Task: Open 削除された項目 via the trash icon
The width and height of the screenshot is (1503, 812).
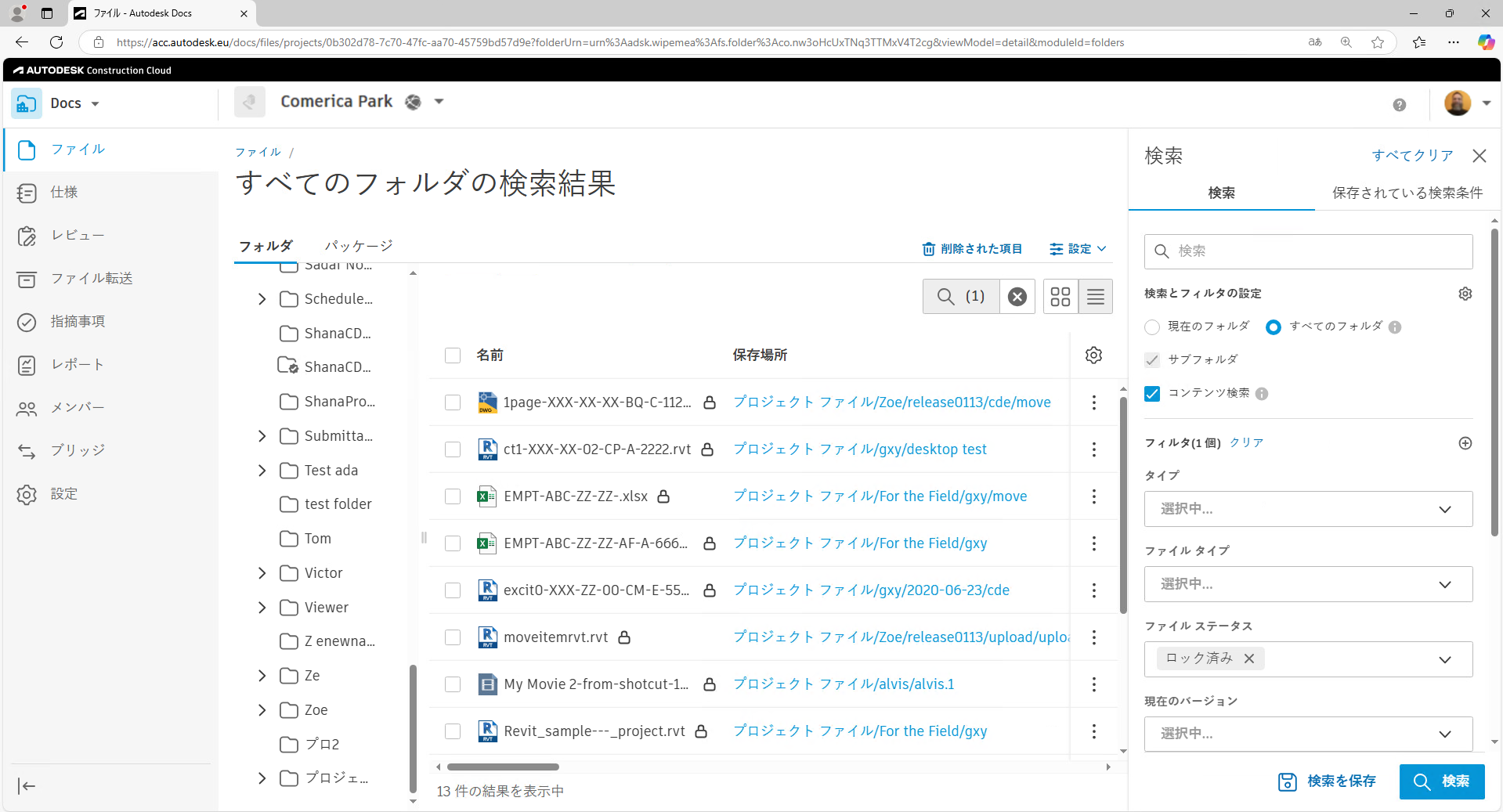Action: coord(972,248)
